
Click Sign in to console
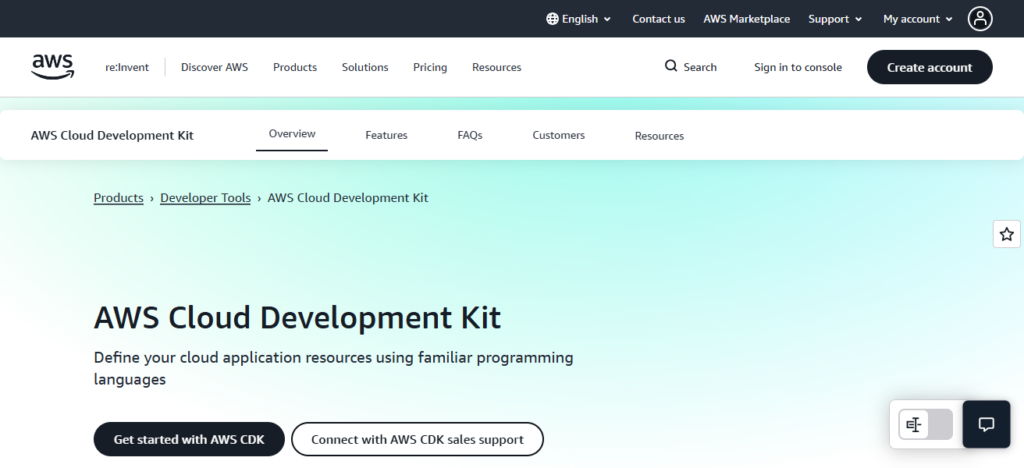pos(797,67)
